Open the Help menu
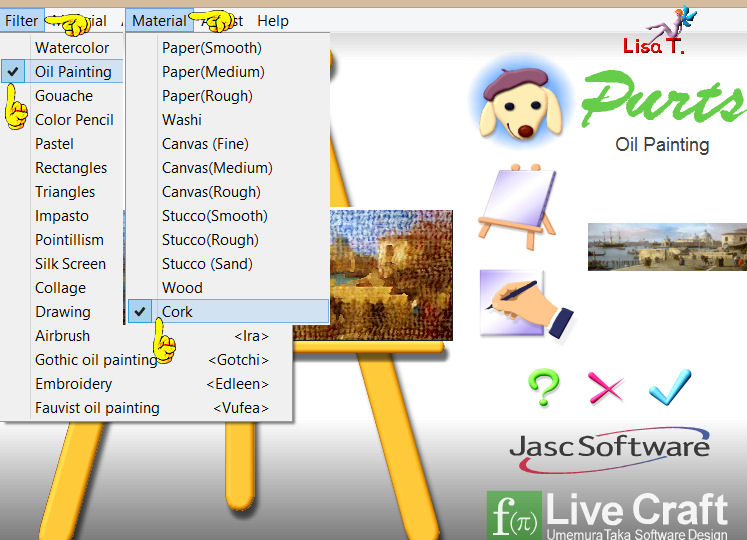 (x=273, y=21)
